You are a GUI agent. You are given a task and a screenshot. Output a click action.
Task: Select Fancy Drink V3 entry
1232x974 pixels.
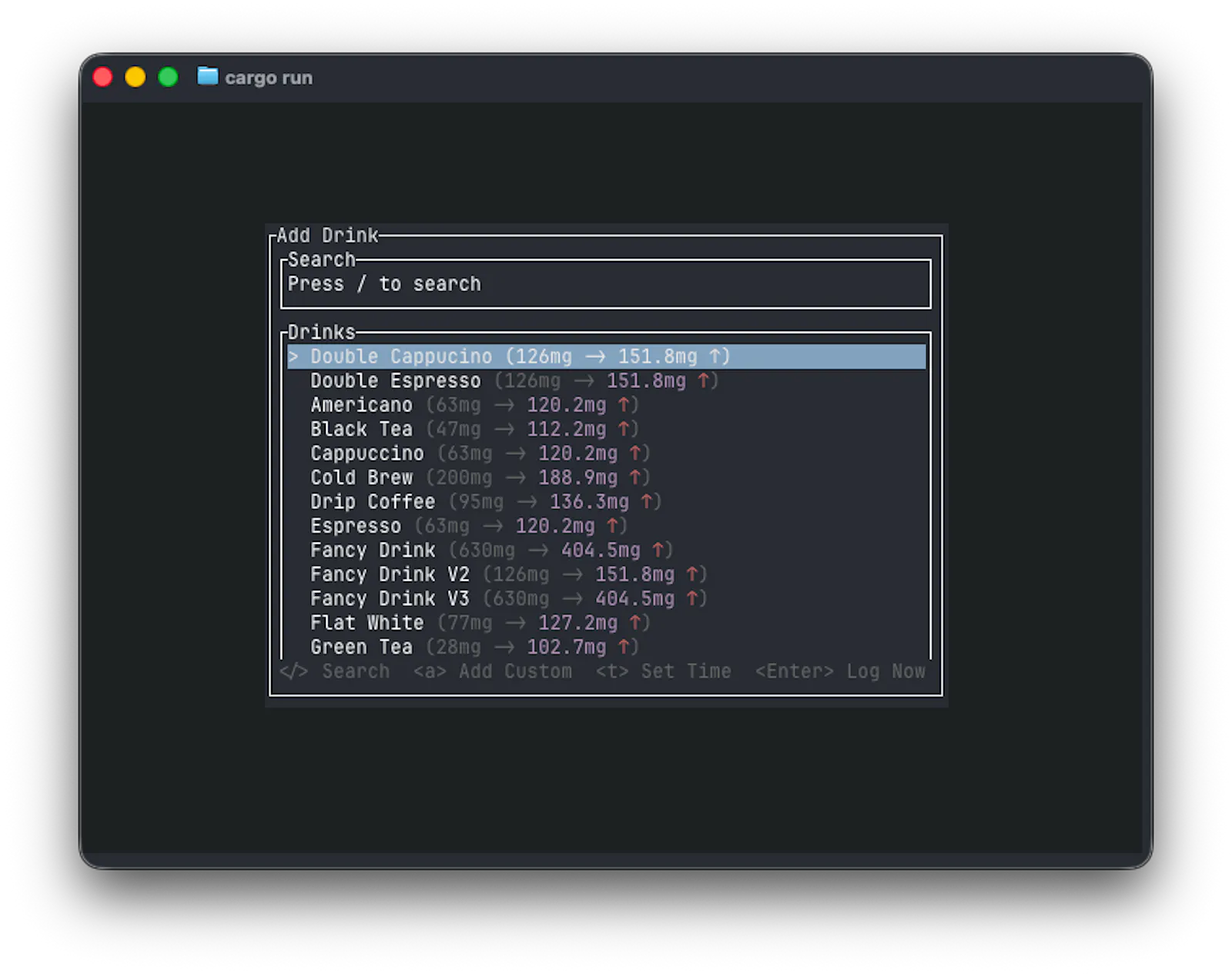606,599
